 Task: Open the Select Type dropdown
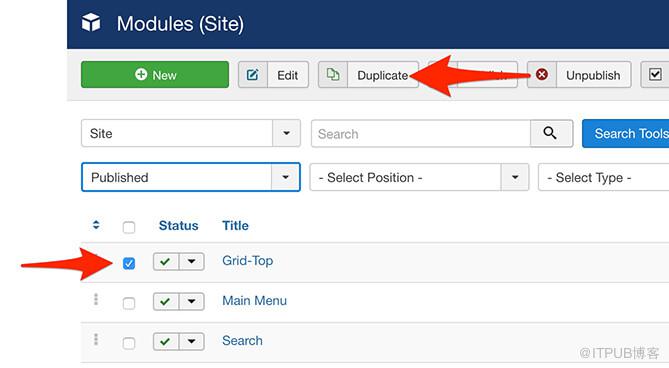tap(603, 177)
